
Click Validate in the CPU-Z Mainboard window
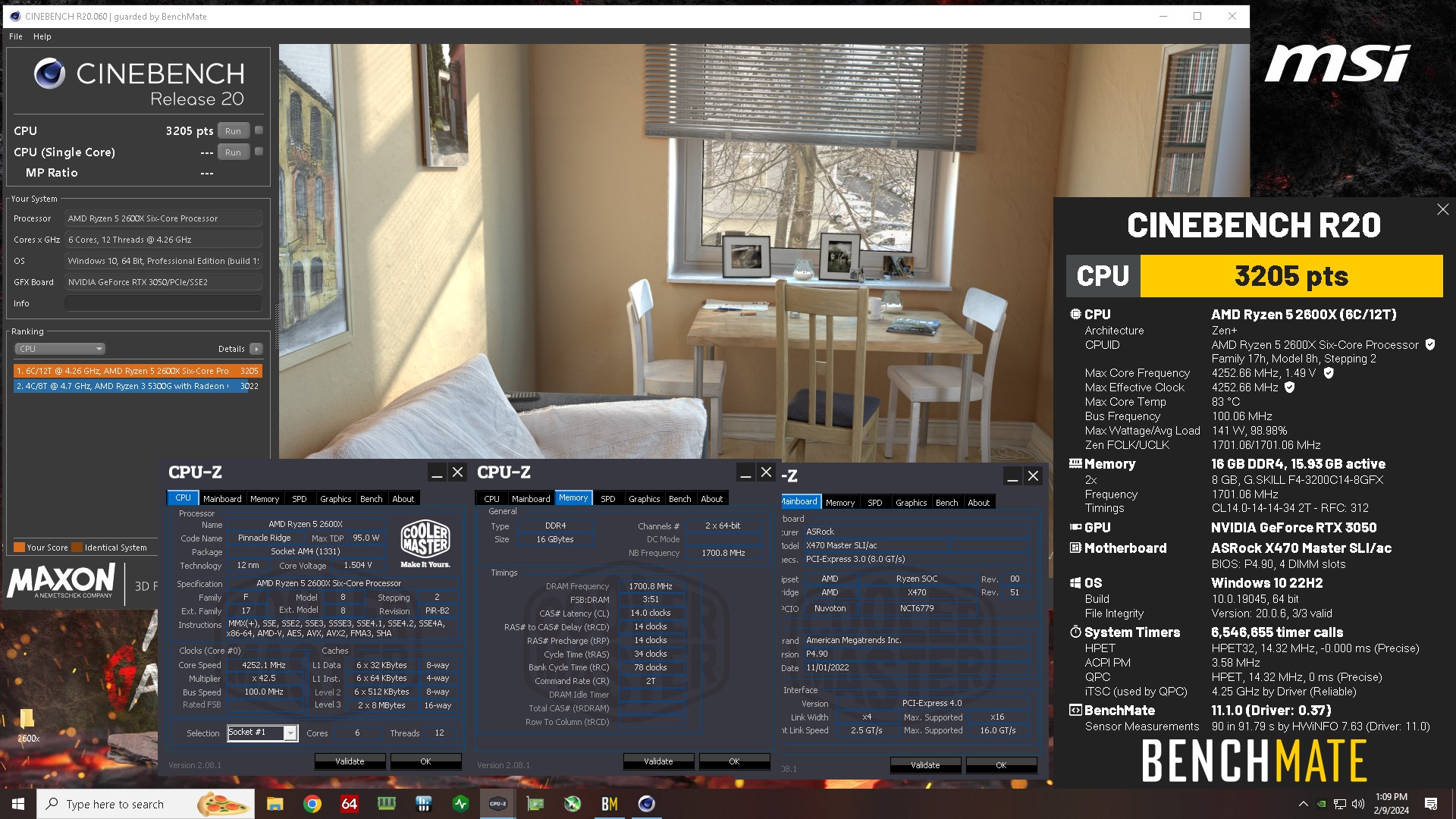click(925, 765)
